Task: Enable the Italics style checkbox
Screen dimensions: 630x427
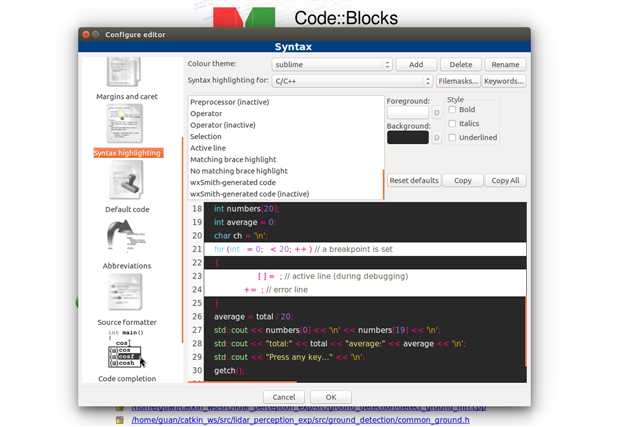Action: click(x=452, y=123)
